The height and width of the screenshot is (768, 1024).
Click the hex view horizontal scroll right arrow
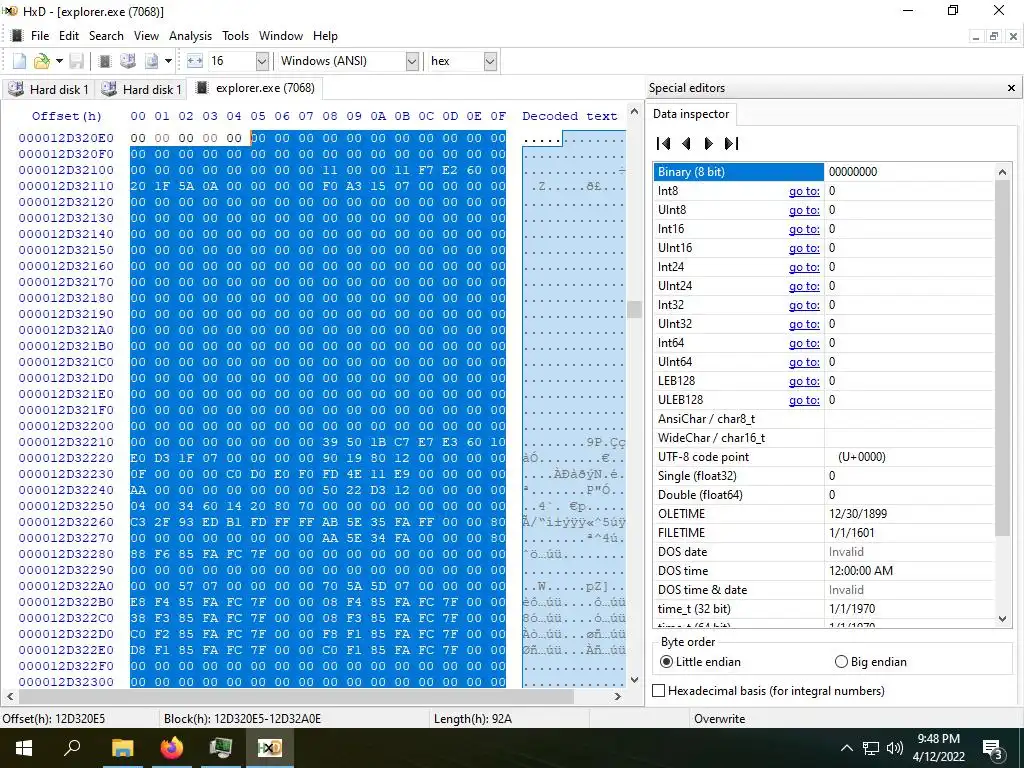pyautogui.click(x=618, y=696)
